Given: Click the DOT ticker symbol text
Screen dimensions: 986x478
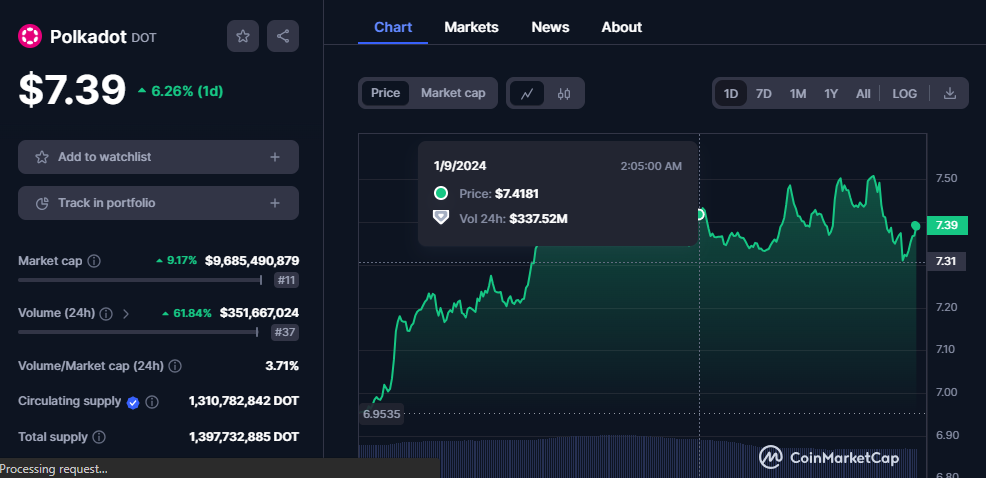Looking at the screenshot, I should coord(144,38).
